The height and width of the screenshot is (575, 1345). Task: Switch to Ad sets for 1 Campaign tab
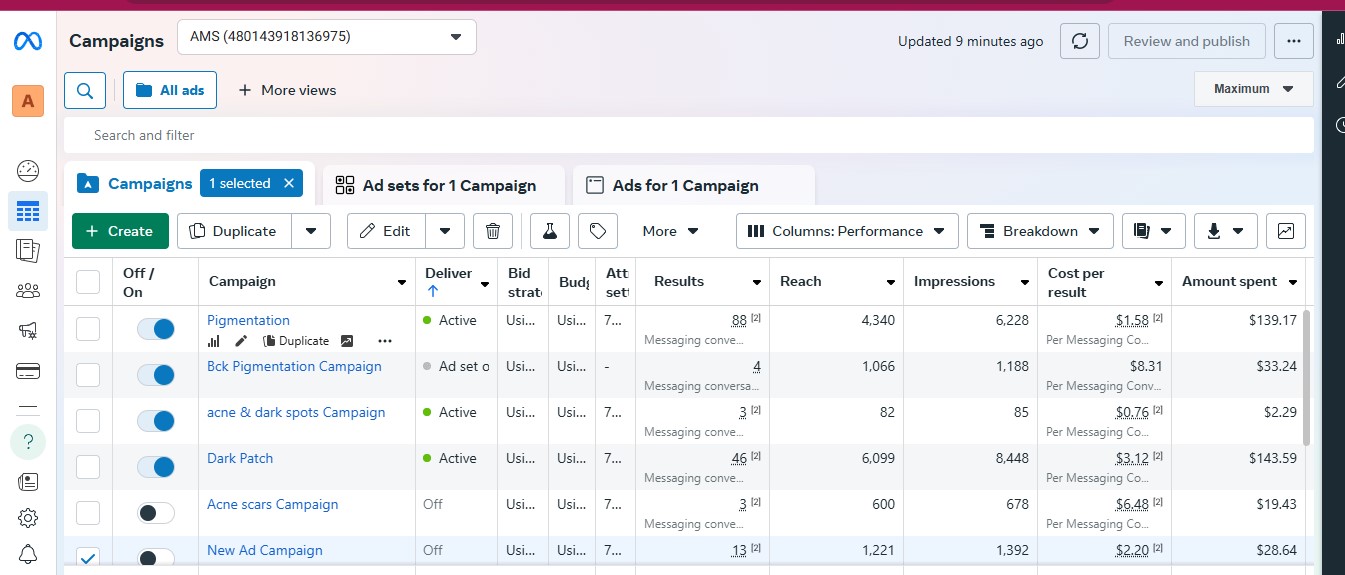(x=444, y=185)
